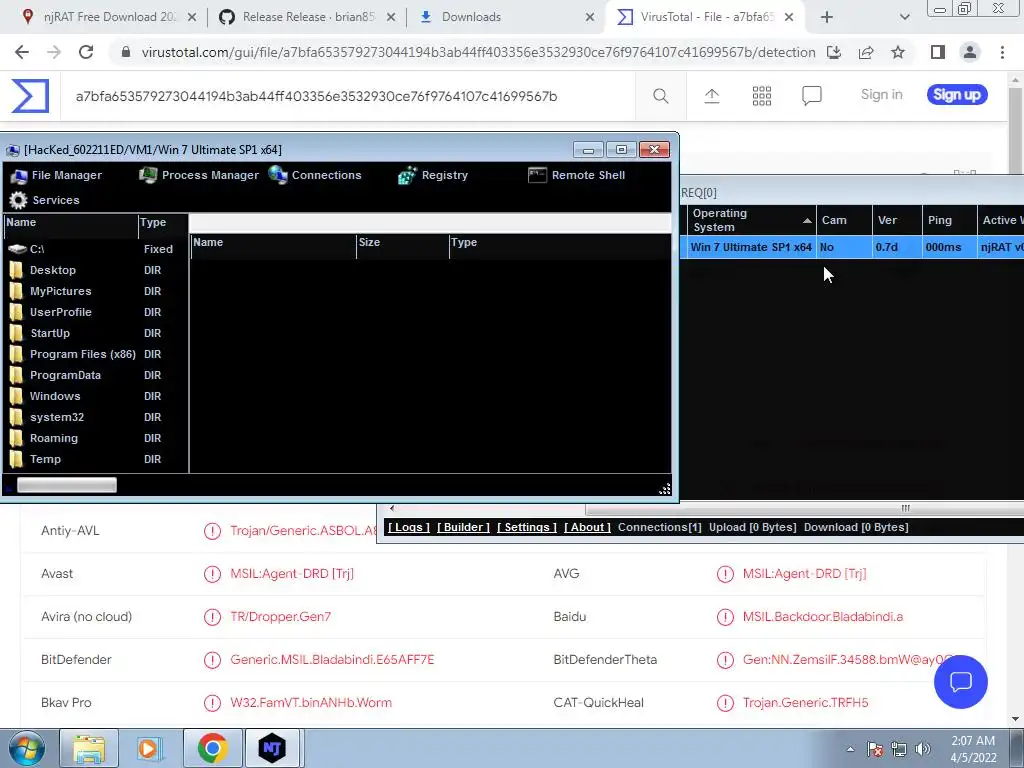Open the Services tool
This screenshot has height=768, width=1024.
pos(44,200)
